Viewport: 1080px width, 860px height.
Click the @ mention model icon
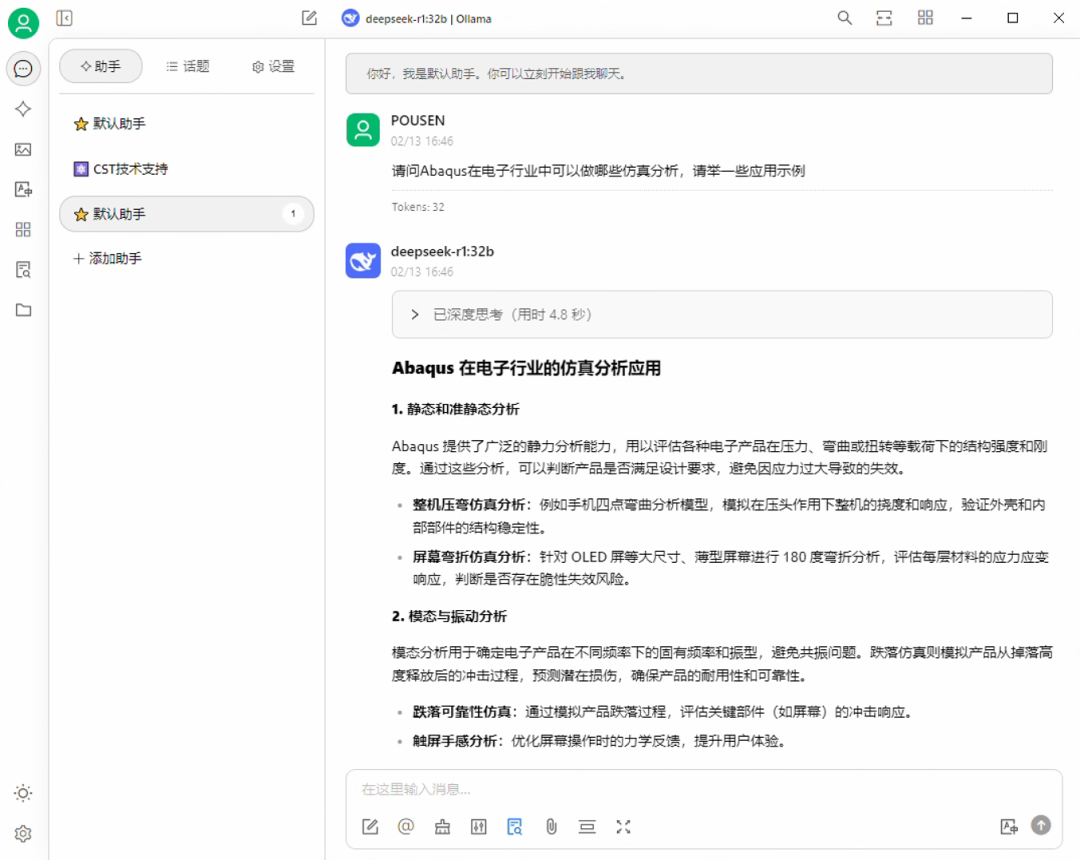click(x=406, y=826)
